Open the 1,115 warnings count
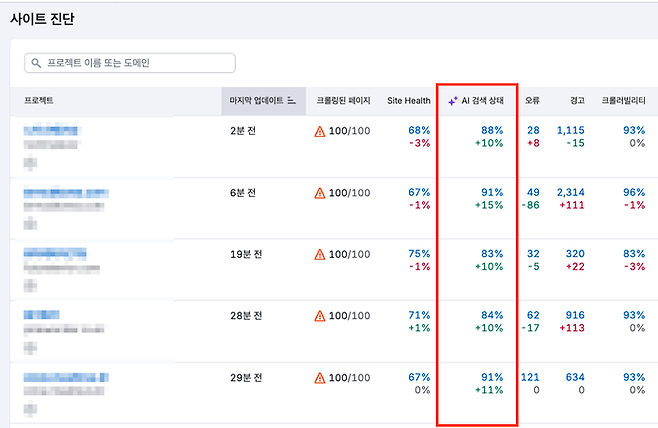Viewport: 658px width, 428px height. pos(571,130)
